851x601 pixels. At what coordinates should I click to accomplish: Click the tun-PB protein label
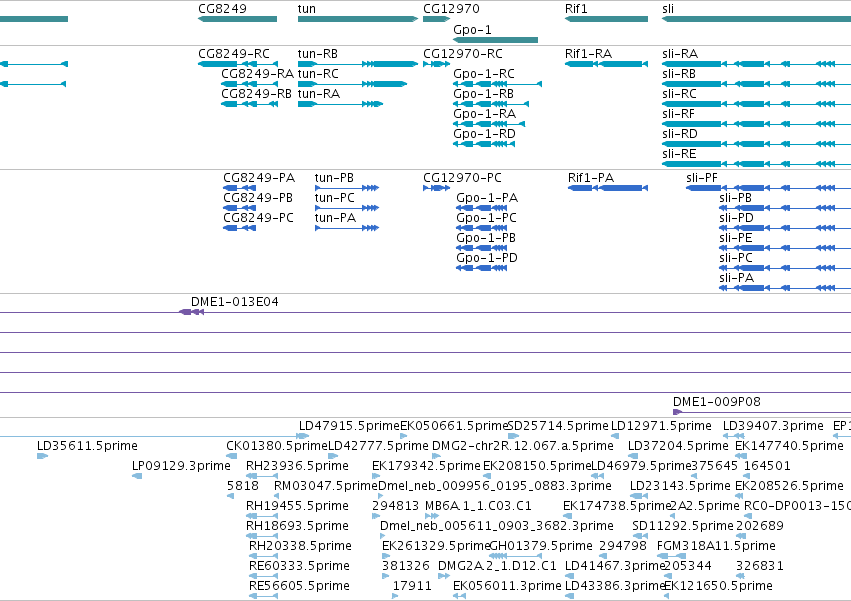point(334,178)
